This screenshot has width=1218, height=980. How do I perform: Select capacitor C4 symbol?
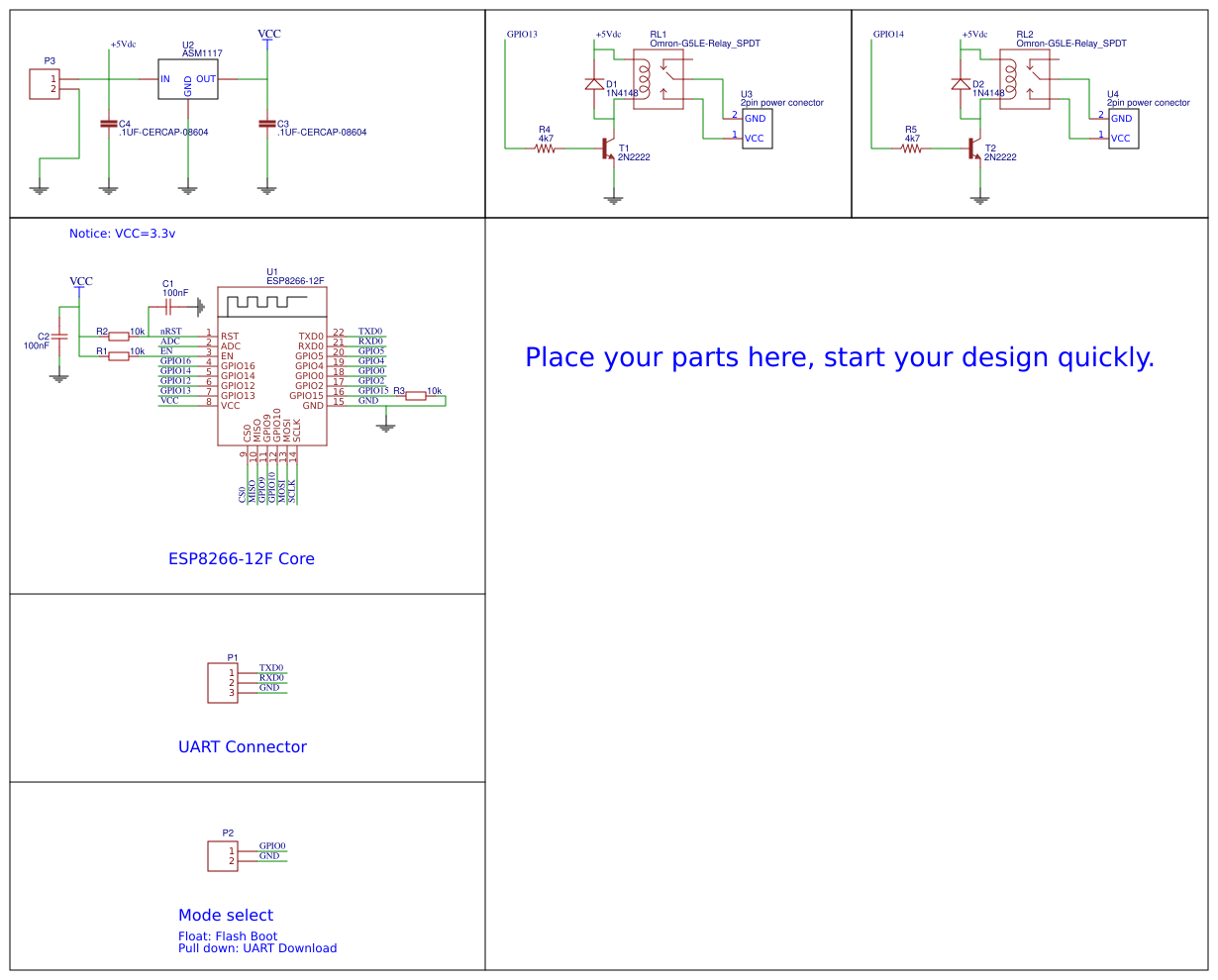pyautogui.click(x=108, y=124)
